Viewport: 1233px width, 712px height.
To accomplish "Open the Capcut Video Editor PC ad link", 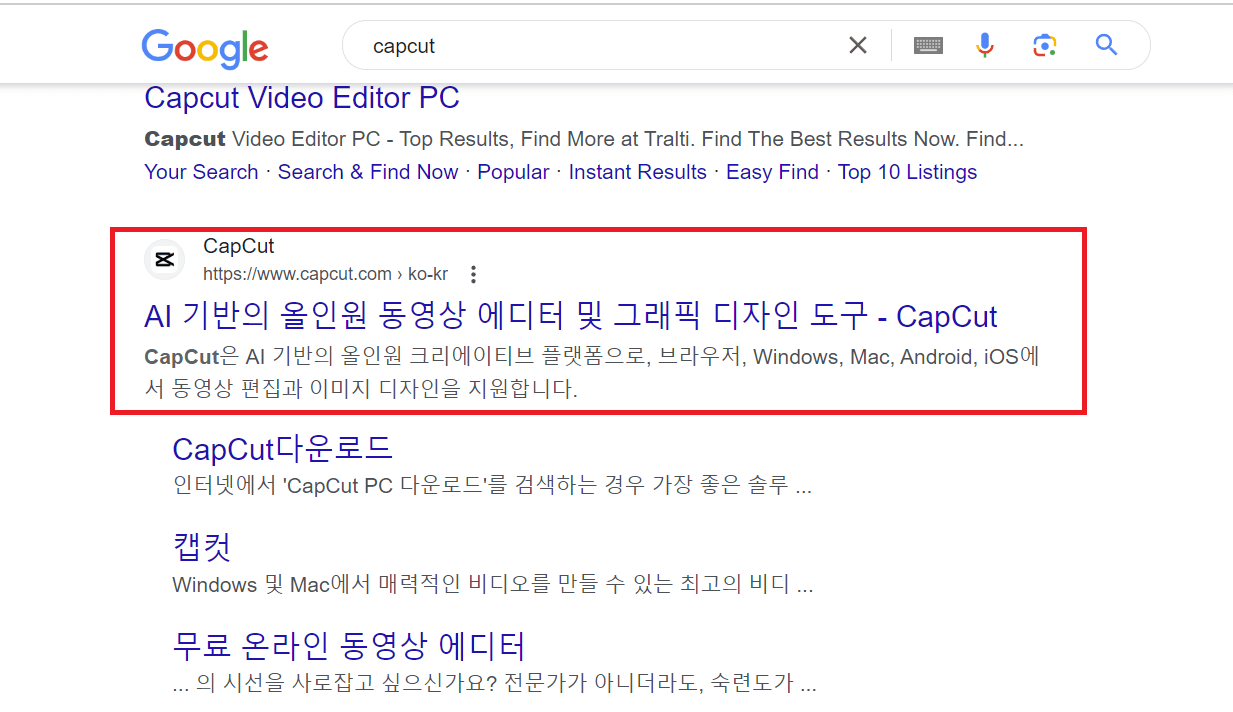I will tap(302, 98).
